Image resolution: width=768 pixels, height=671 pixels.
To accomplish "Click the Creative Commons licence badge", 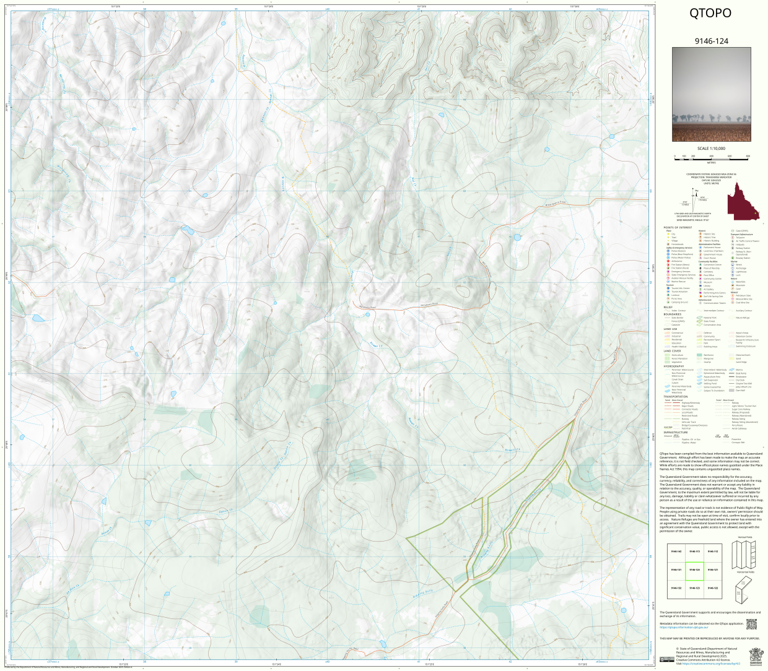I will [x=667, y=660].
